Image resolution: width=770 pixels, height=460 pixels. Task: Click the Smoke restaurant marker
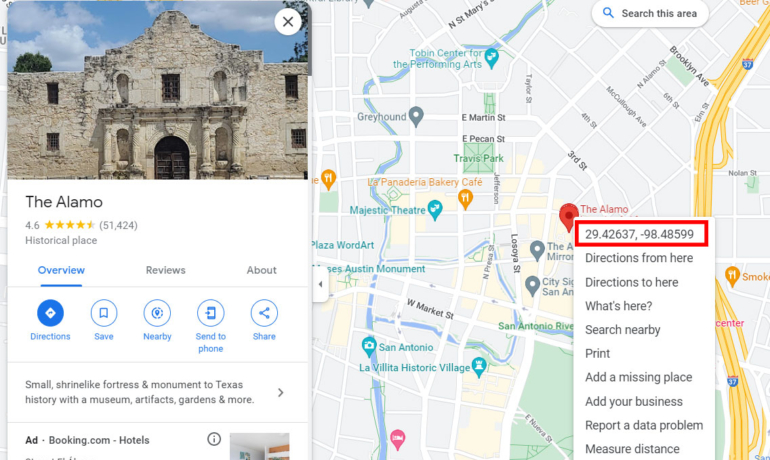[x=732, y=276]
